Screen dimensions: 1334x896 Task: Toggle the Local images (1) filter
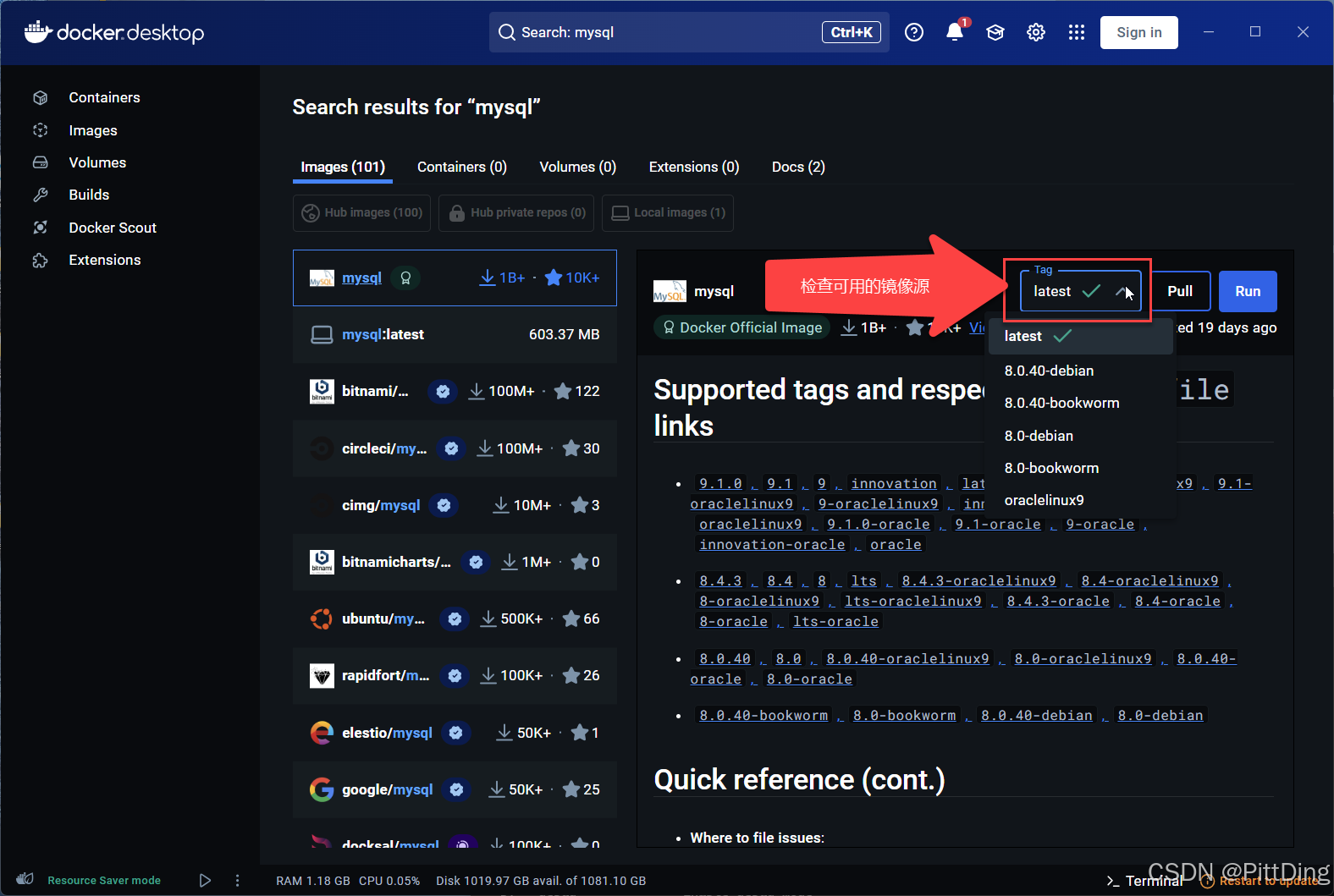coord(667,212)
